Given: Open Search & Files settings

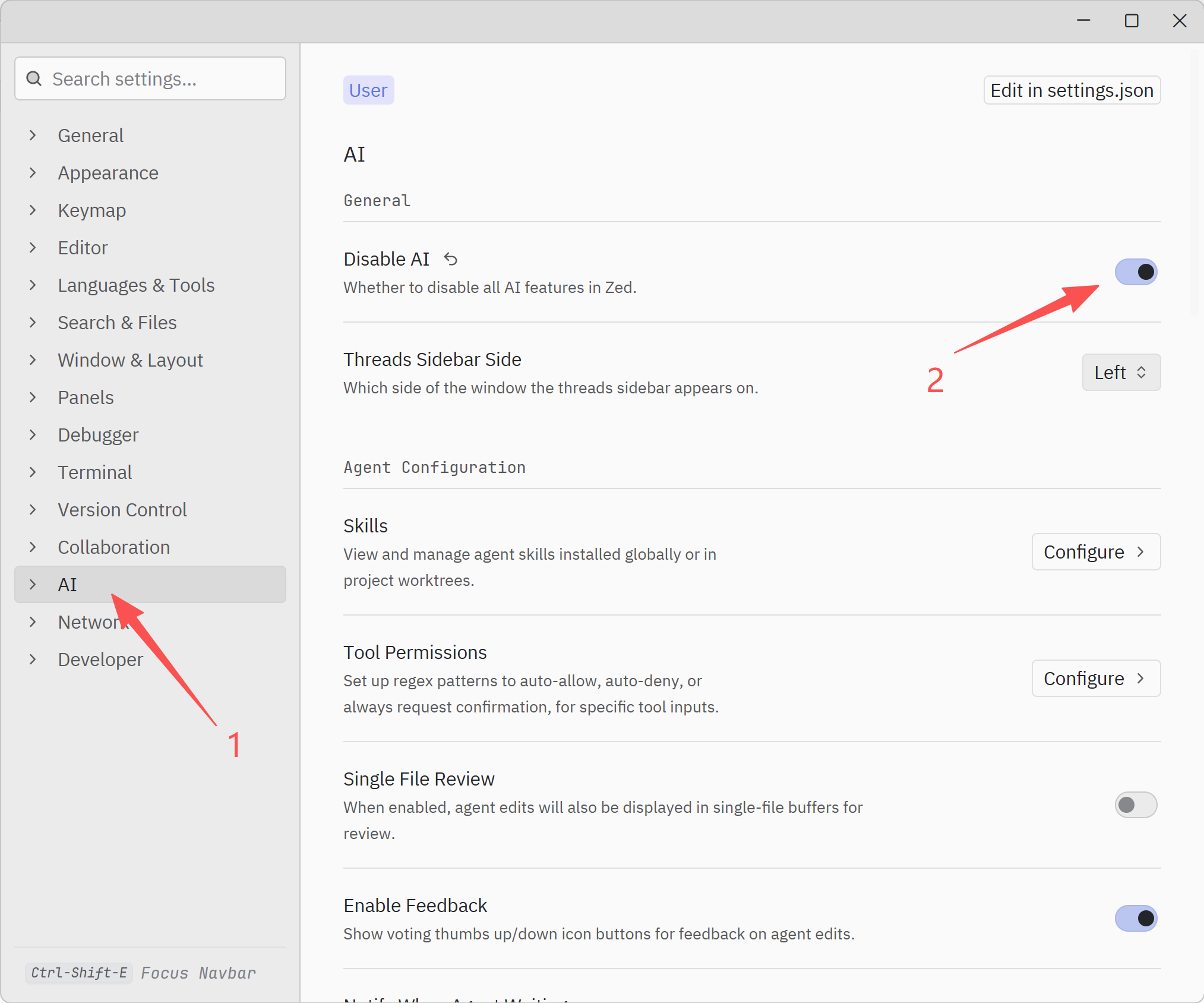Looking at the screenshot, I should [x=150, y=323].
